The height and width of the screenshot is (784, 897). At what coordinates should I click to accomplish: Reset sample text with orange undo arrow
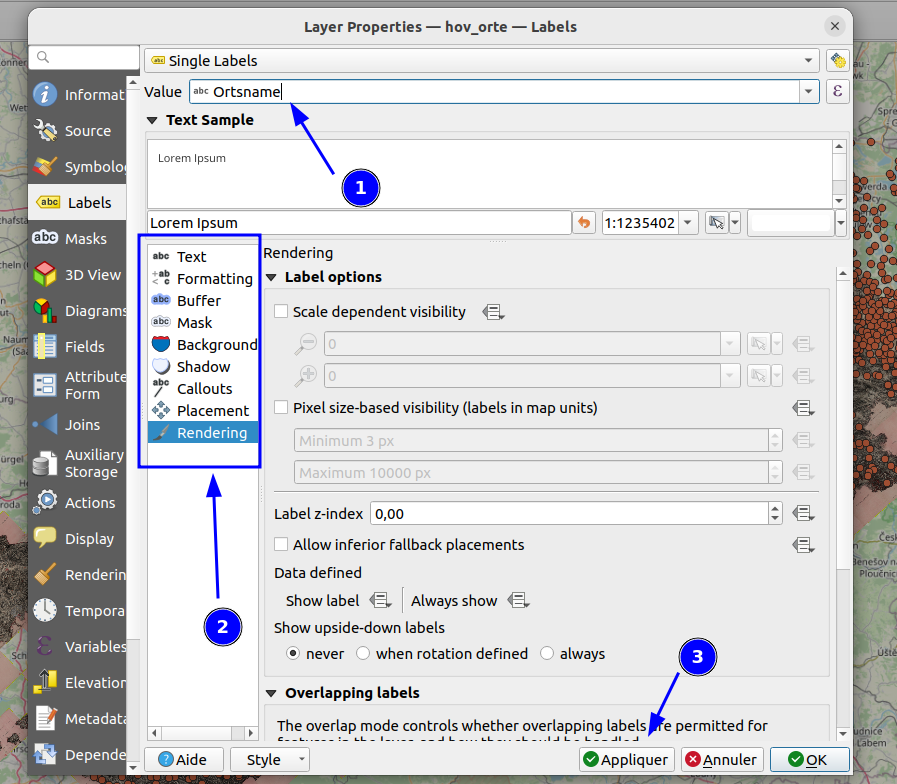click(x=584, y=223)
